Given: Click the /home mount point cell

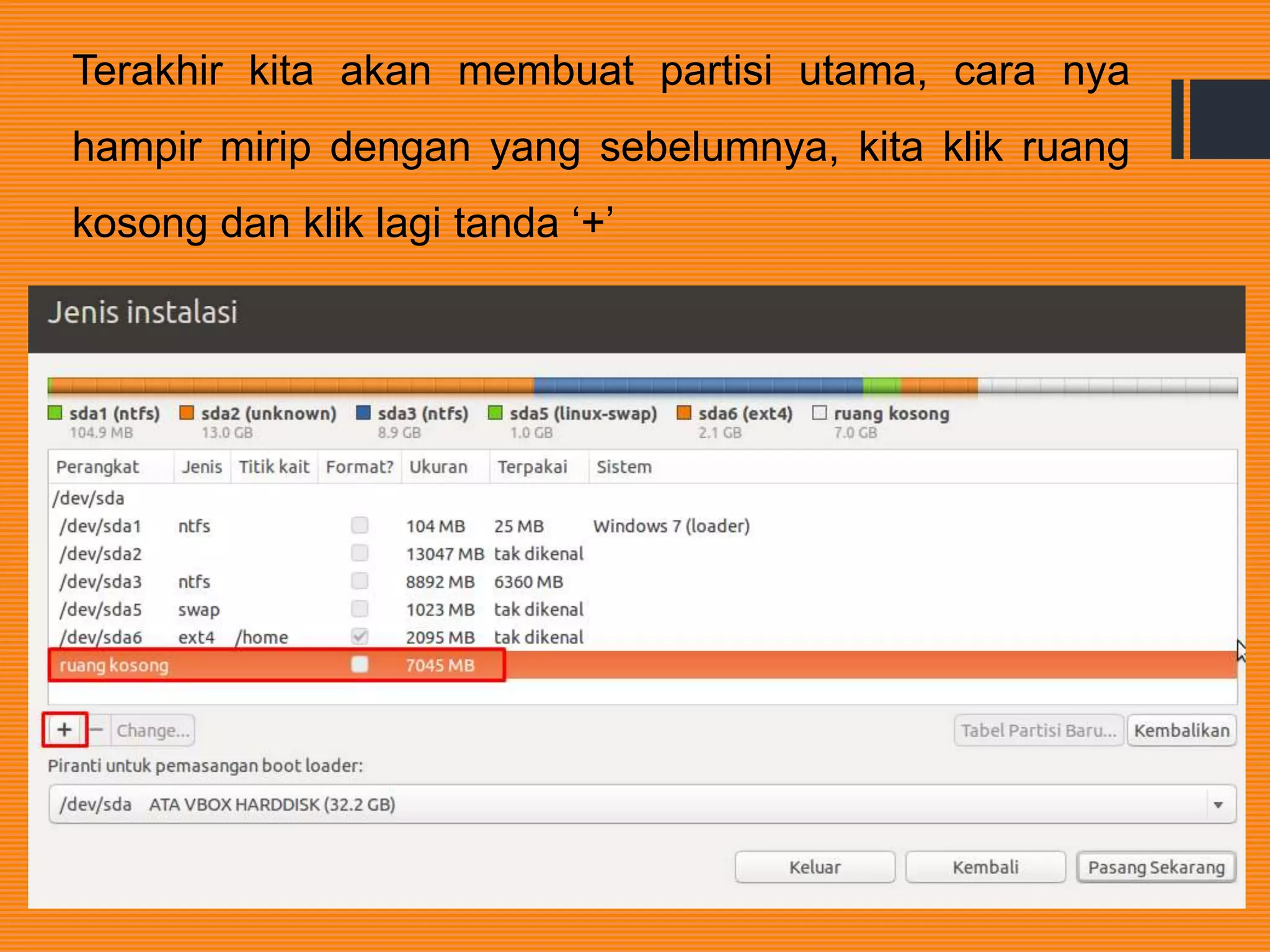Looking at the screenshot, I should coord(262,638).
